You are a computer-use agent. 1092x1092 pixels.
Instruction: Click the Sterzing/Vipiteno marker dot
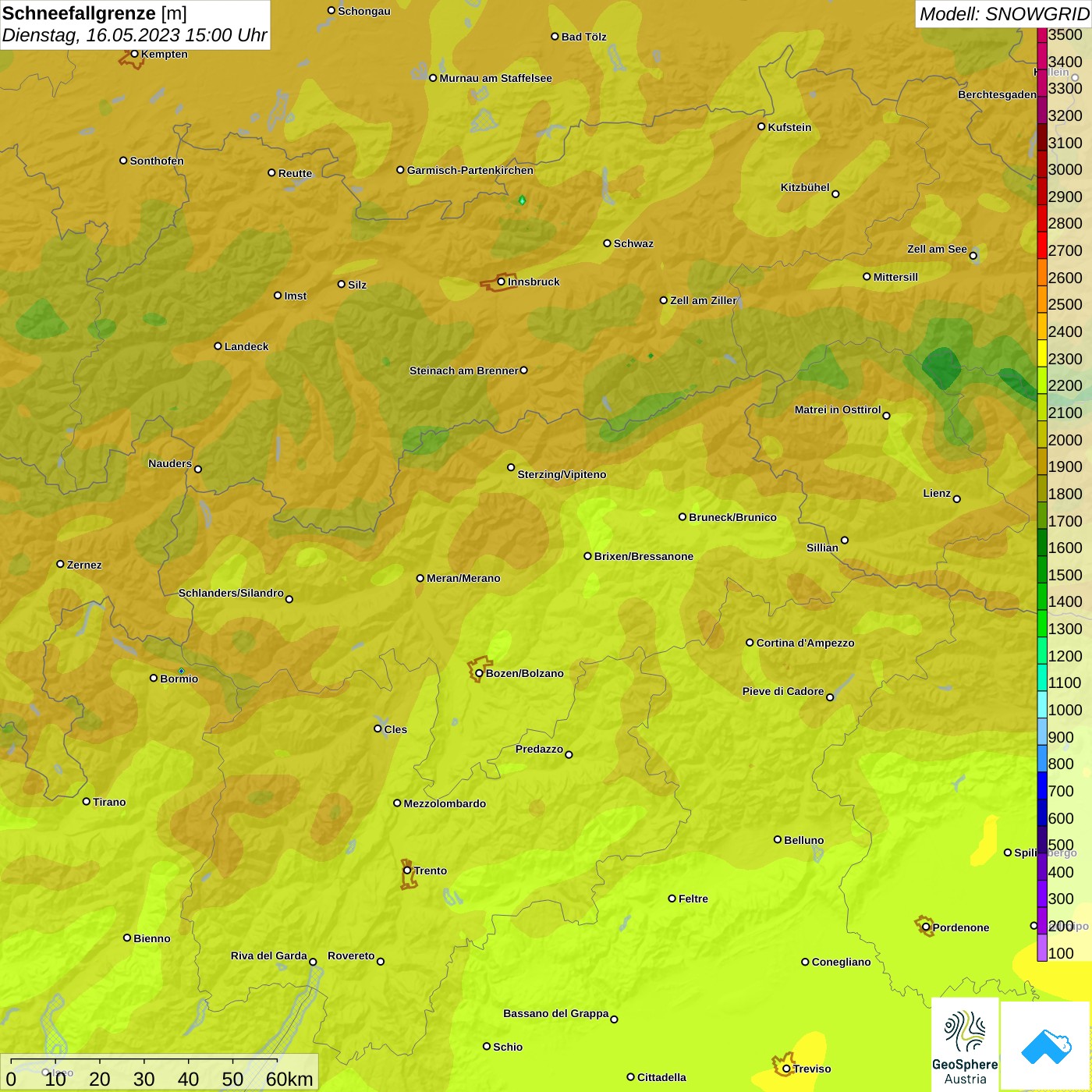511,467
